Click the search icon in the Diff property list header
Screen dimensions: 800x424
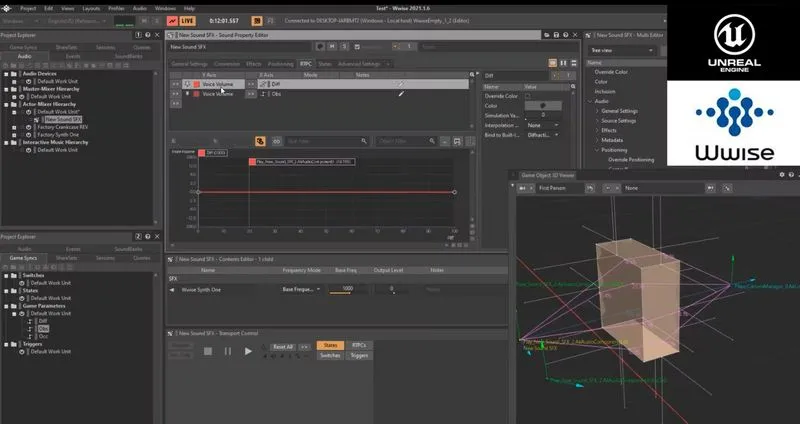573,87
